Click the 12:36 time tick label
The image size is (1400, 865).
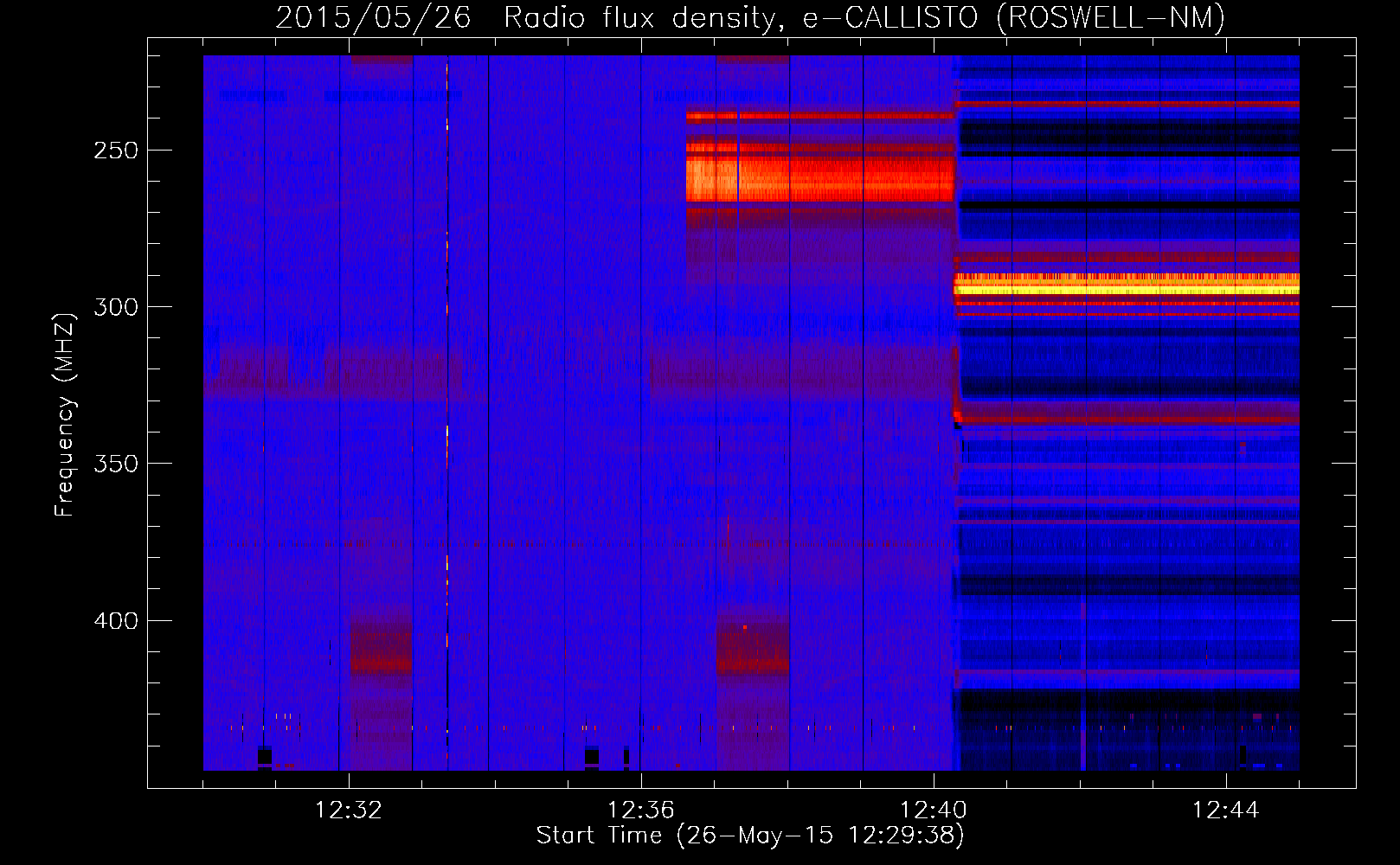641,811
